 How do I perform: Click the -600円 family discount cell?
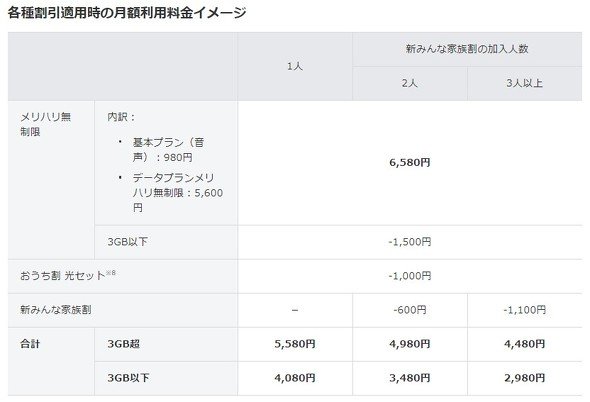[409, 310]
